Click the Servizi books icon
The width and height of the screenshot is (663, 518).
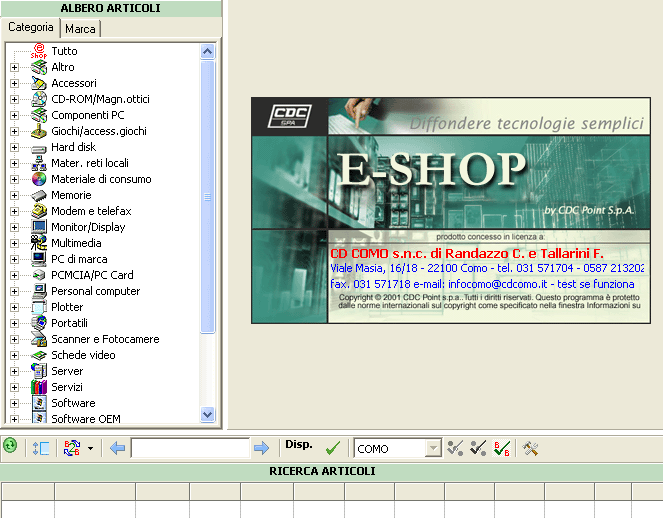click(x=39, y=387)
